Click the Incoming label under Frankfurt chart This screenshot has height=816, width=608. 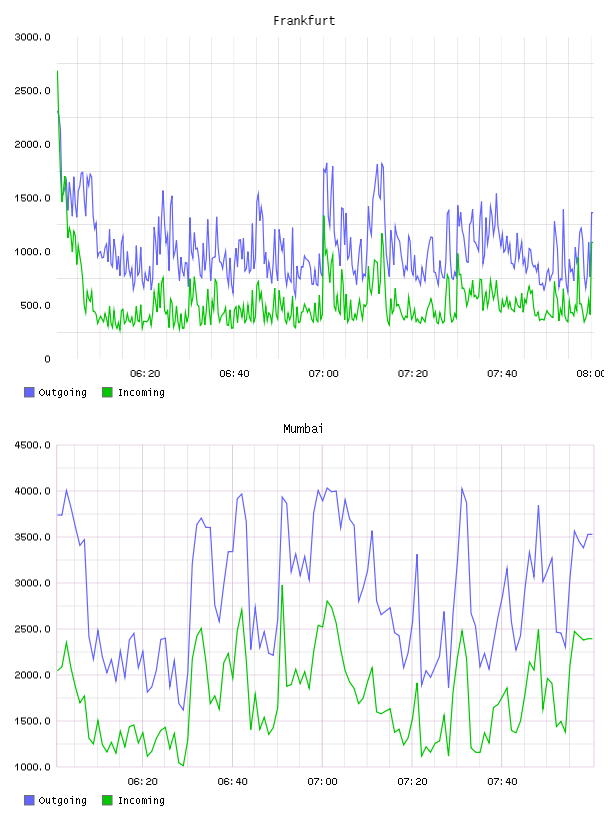141,392
